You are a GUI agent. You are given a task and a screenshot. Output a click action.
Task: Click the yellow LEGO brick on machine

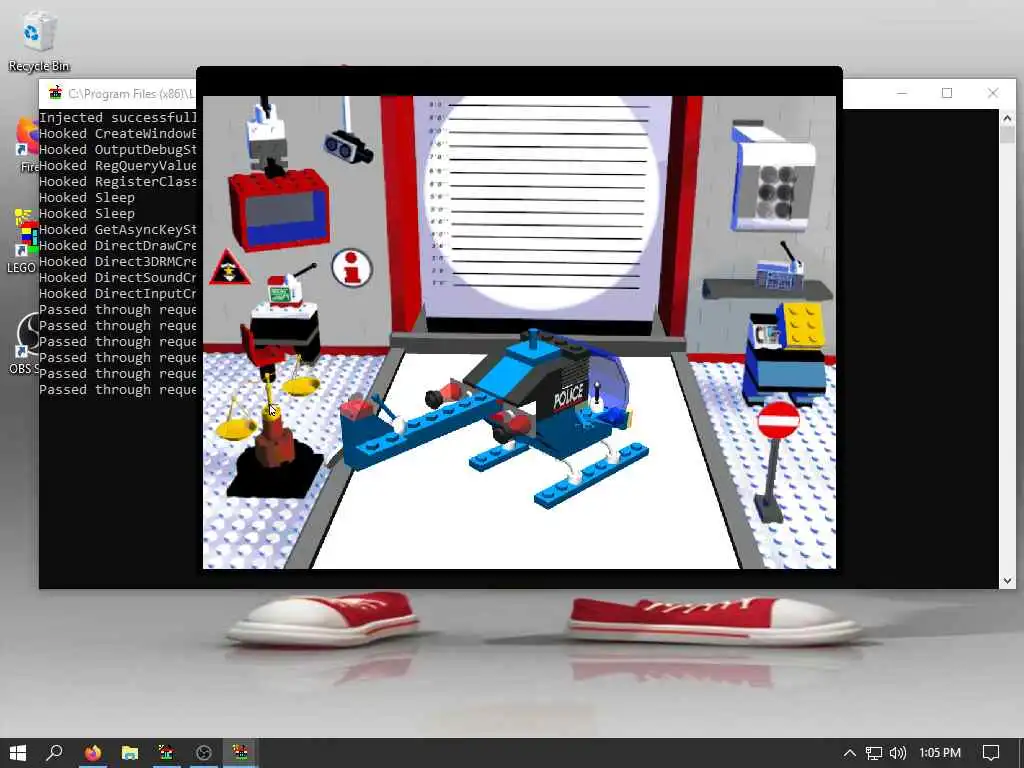click(x=803, y=325)
